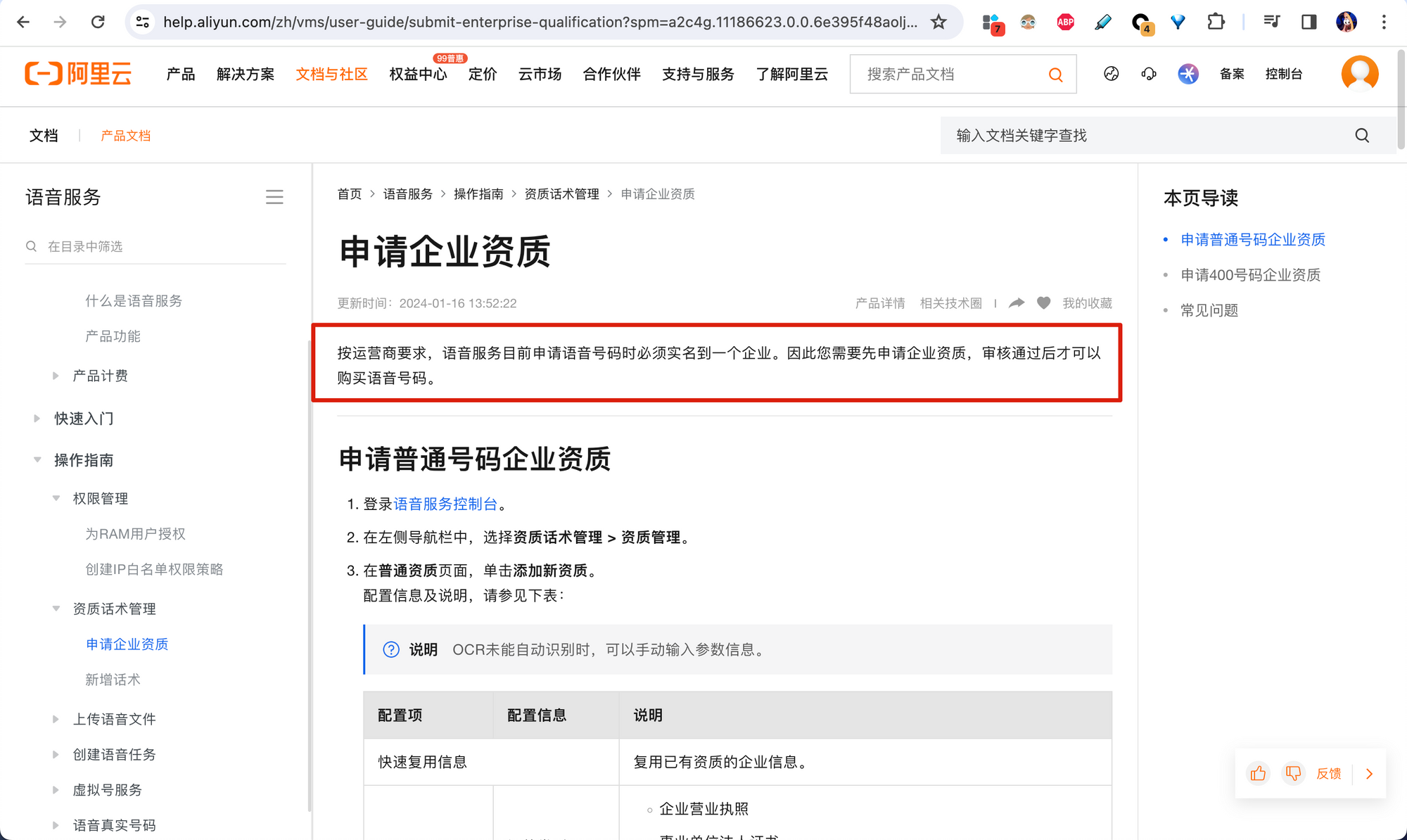Toggle the sidebar hamburger menu icon
1407x840 pixels.
[274, 198]
